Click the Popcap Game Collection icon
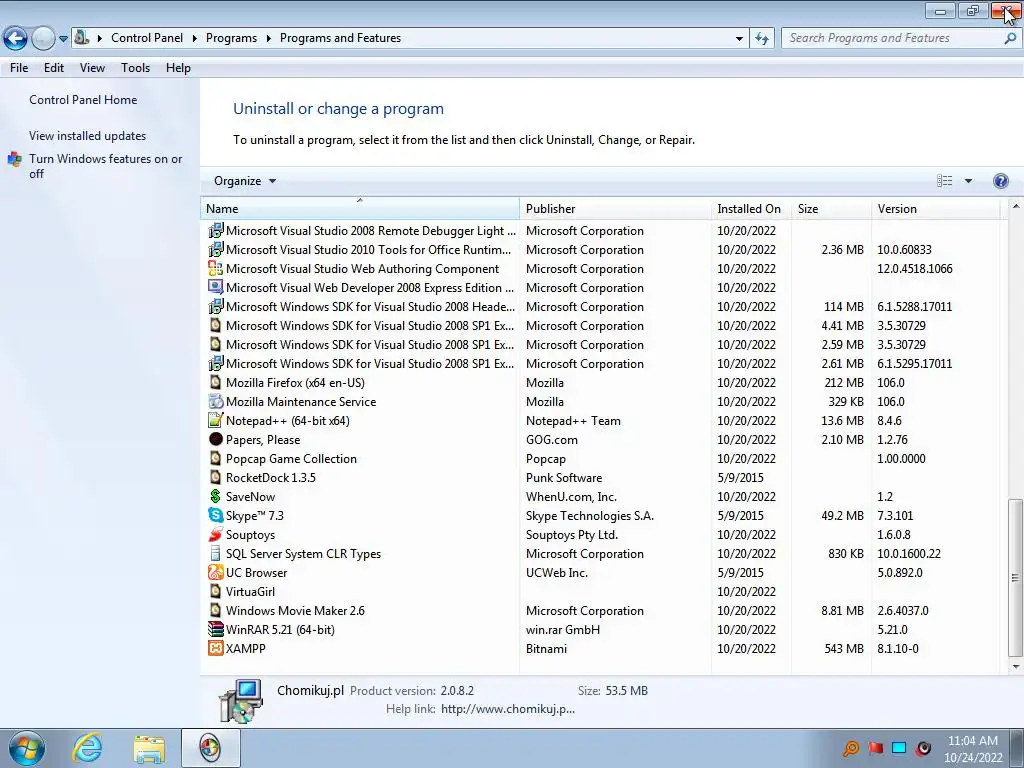The height and width of the screenshot is (768, 1024). click(216, 458)
